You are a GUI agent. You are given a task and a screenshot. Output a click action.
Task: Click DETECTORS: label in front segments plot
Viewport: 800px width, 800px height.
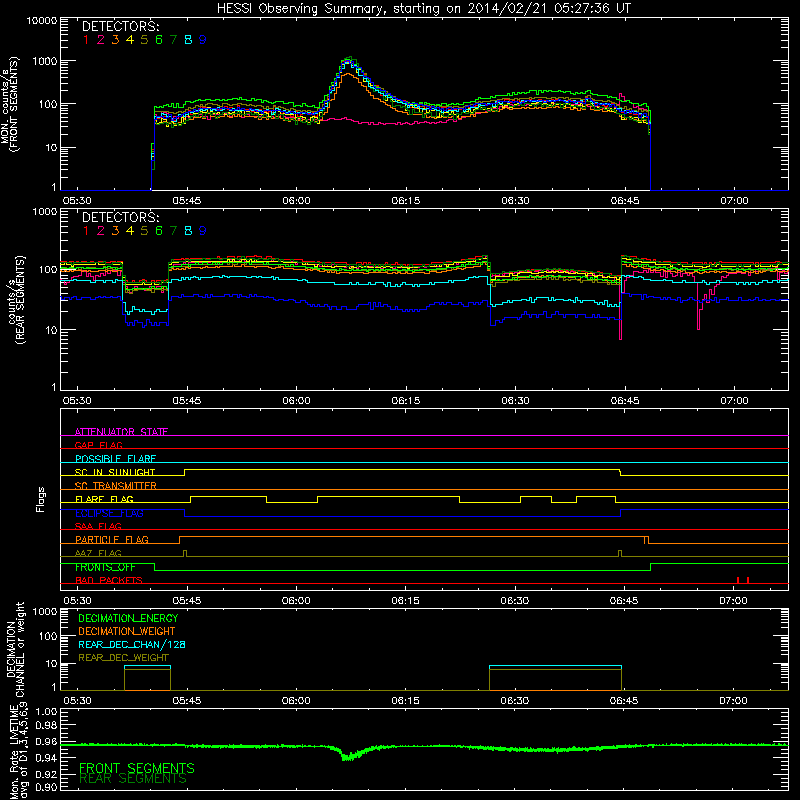[x=120, y=27]
